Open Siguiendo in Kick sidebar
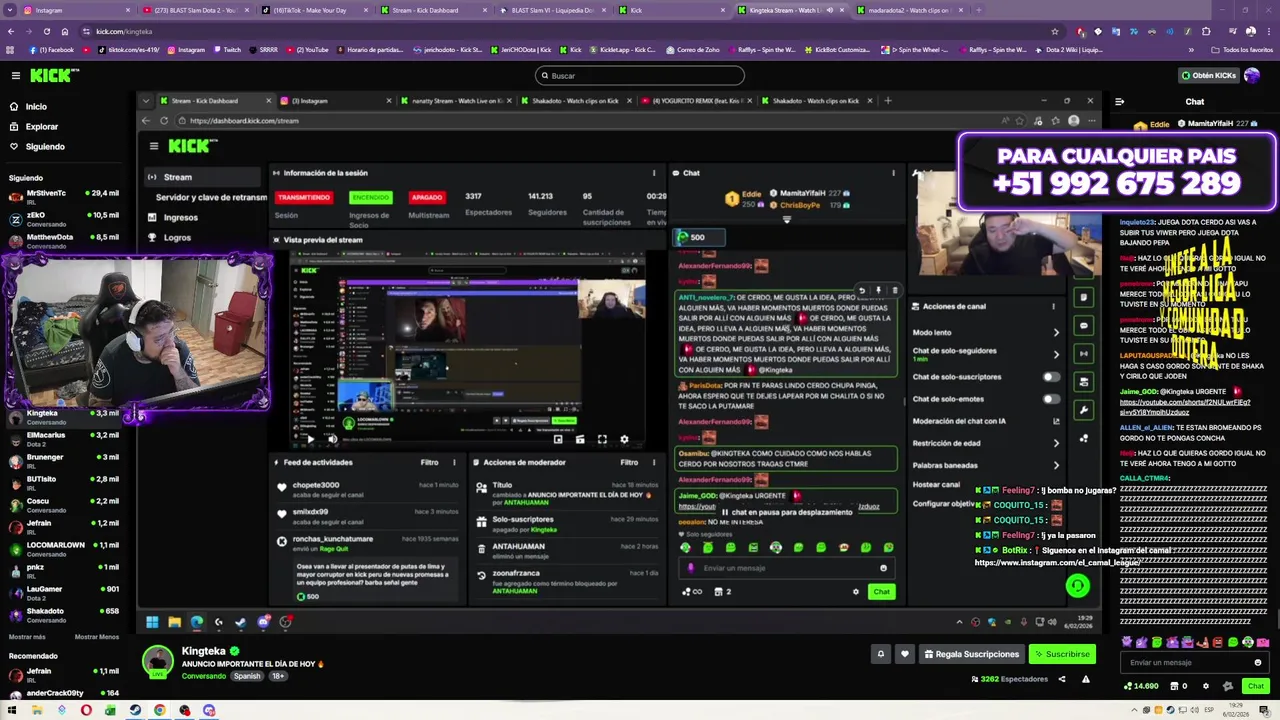 coord(37,147)
